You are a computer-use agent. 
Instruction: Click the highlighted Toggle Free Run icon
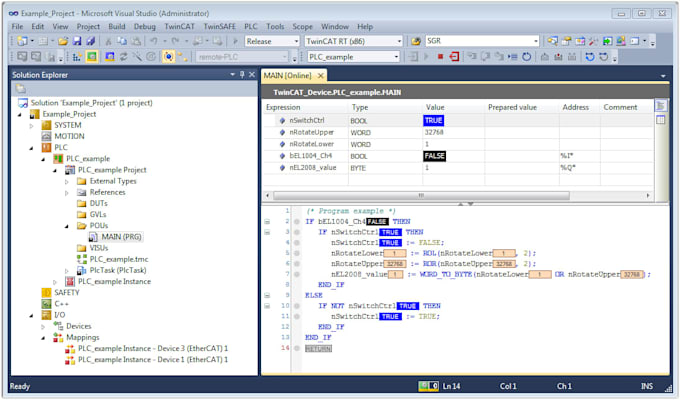168,57
